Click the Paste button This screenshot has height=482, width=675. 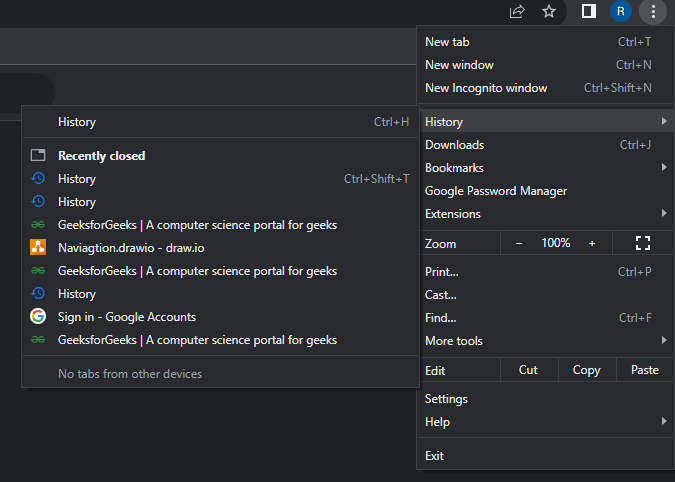[645, 370]
